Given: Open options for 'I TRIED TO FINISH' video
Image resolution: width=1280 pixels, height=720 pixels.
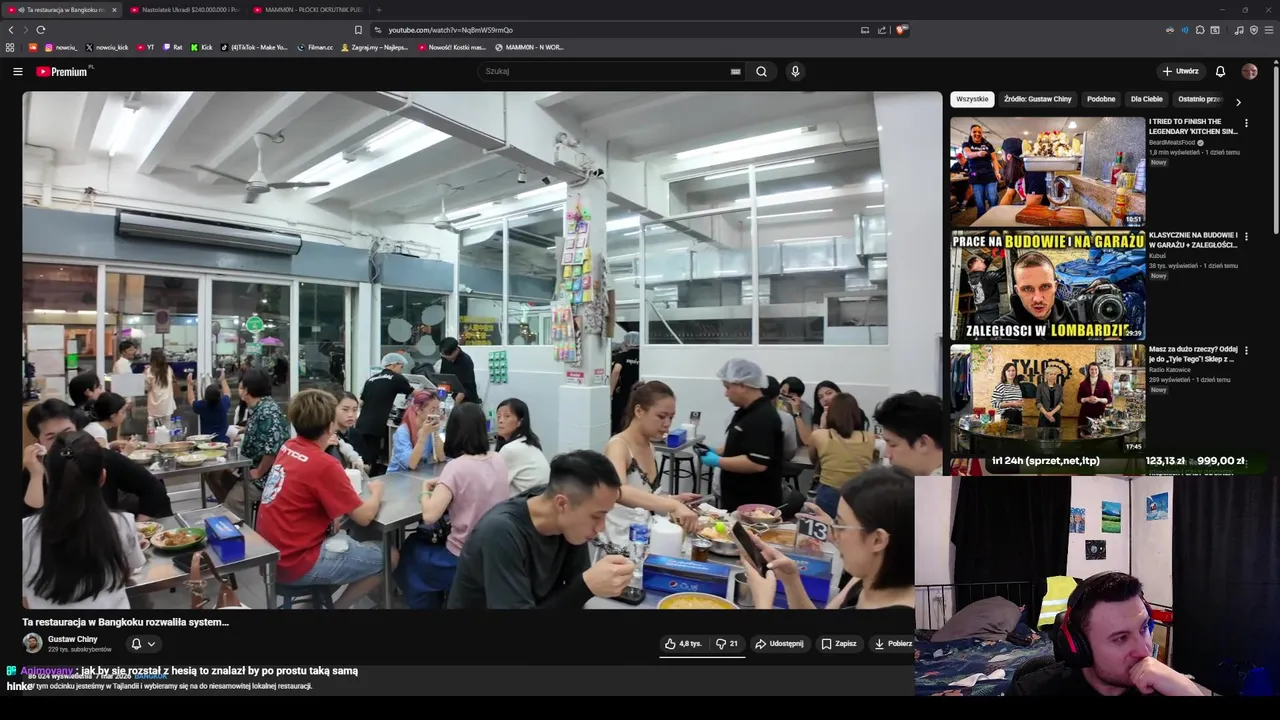Looking at the screenshot, I should tap(1246, 124).
